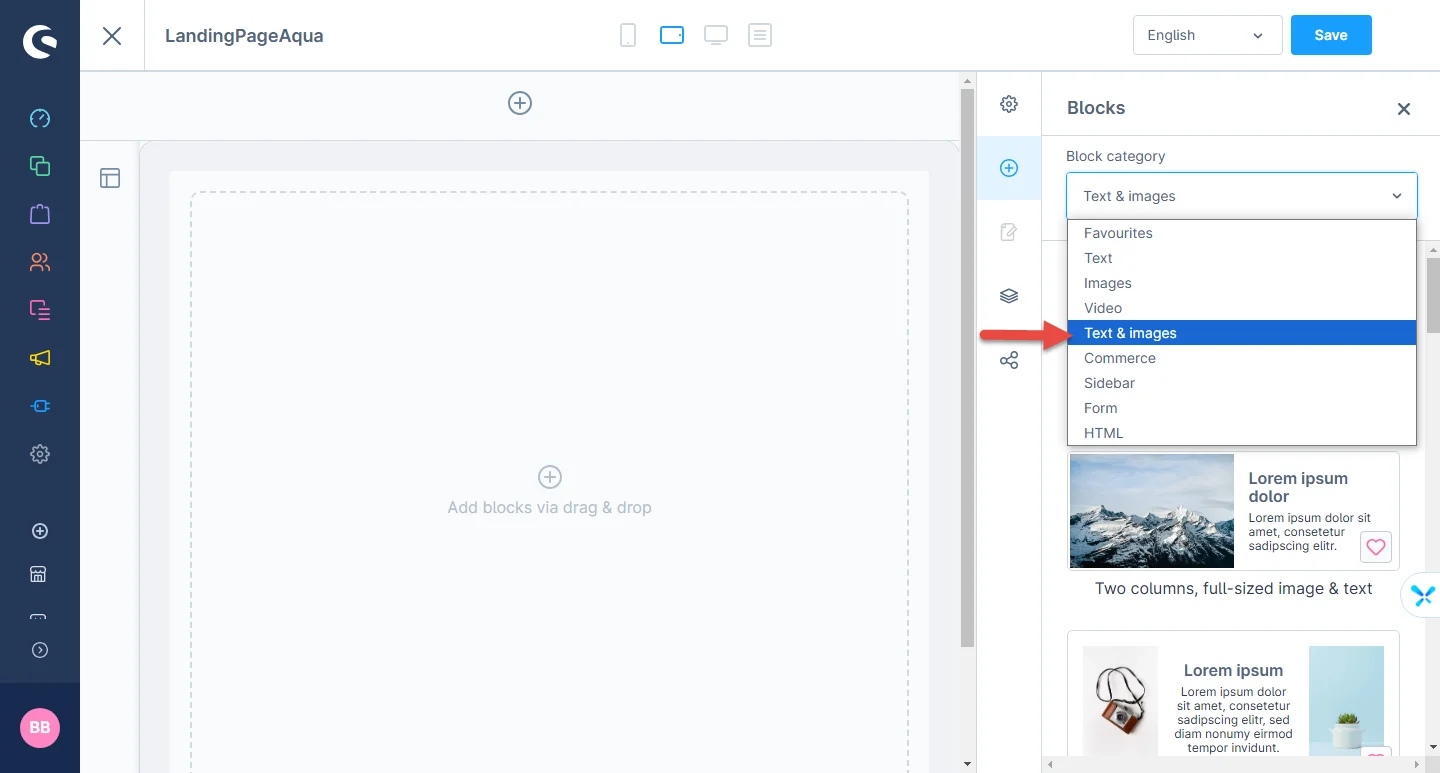Toggle form view preview mode
Viewport: 1440px width, 773px height.
click(x=760, y=36)
